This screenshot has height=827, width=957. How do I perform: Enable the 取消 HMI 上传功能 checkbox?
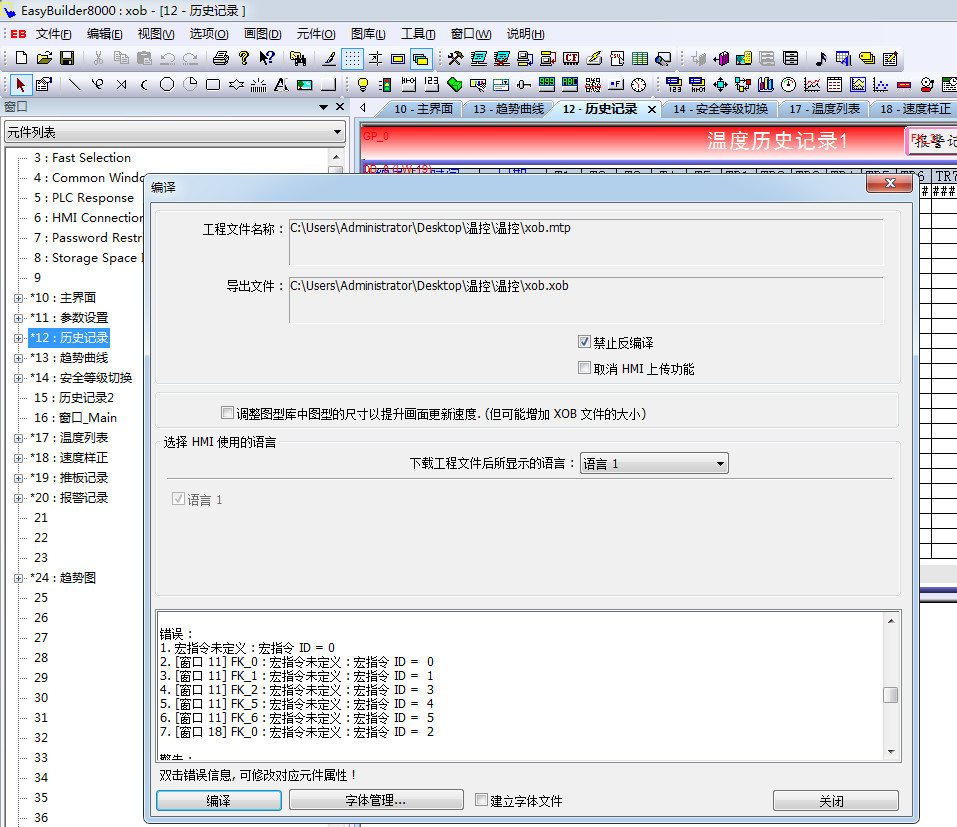[x=585, y=368]
